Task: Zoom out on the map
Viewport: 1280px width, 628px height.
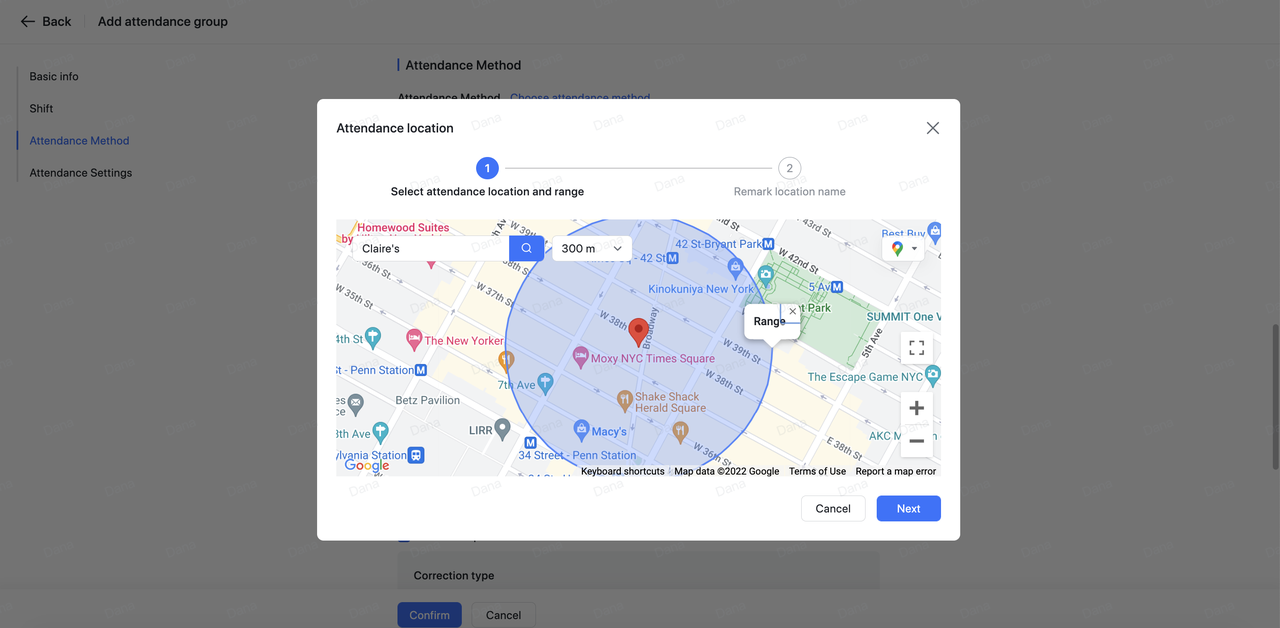Action: [x=916, y=441]
